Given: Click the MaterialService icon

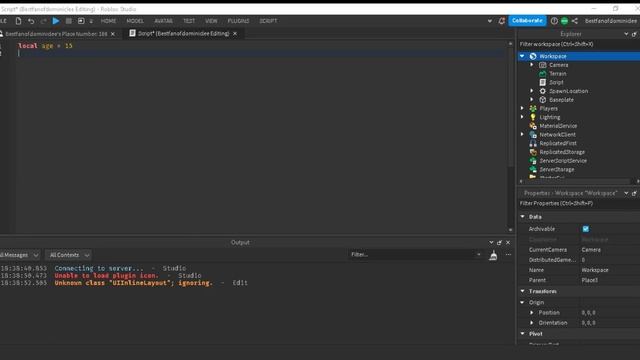Looking at the screenshot, I should coord(533,126).
